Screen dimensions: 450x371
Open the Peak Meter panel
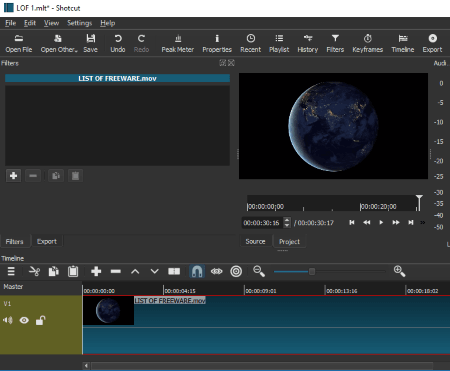pyautogui.click(x=178, y=44)
